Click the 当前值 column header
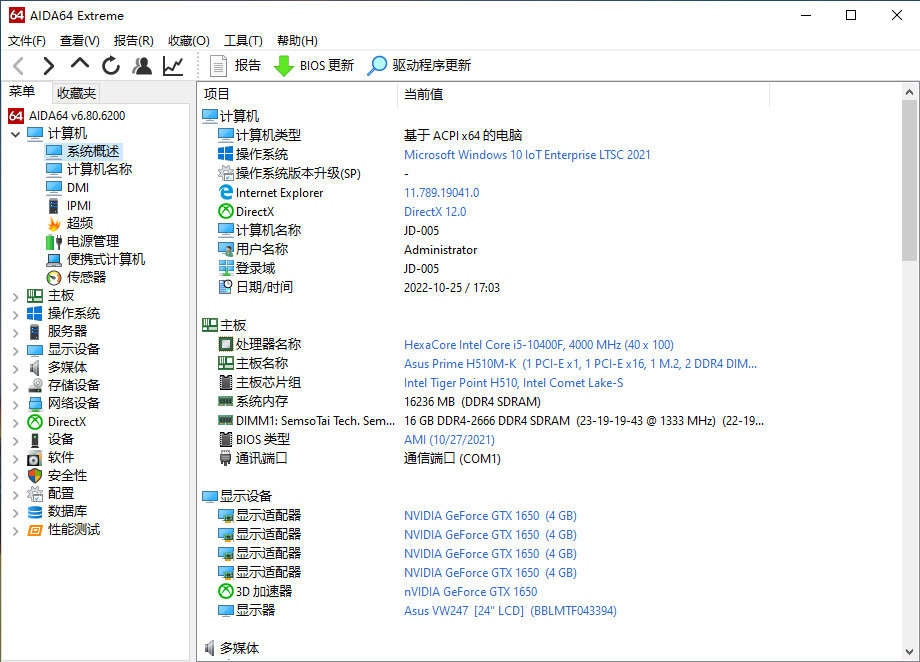 point(424,94)
